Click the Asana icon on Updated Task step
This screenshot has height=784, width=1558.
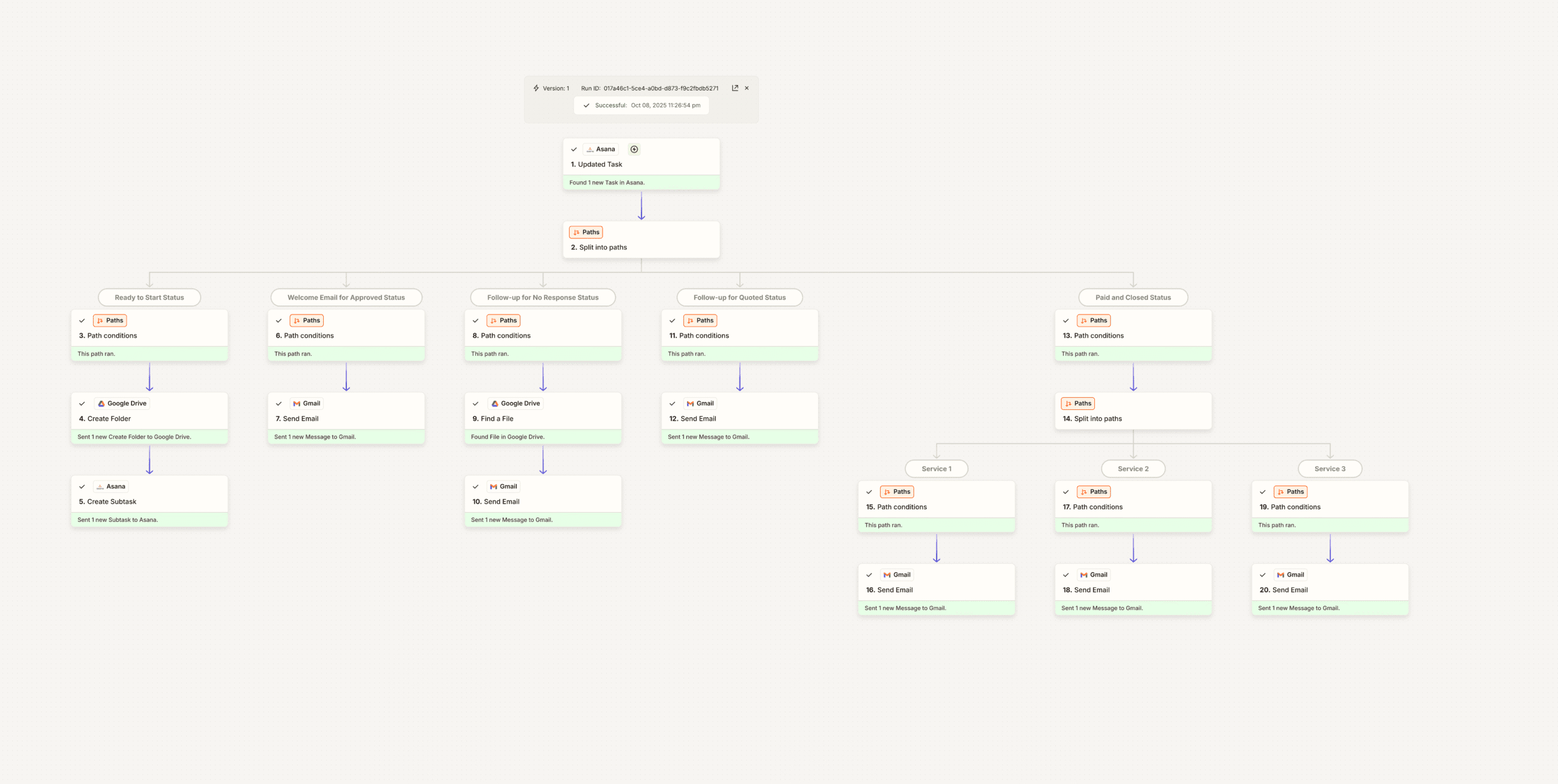[x=591, y=149]
